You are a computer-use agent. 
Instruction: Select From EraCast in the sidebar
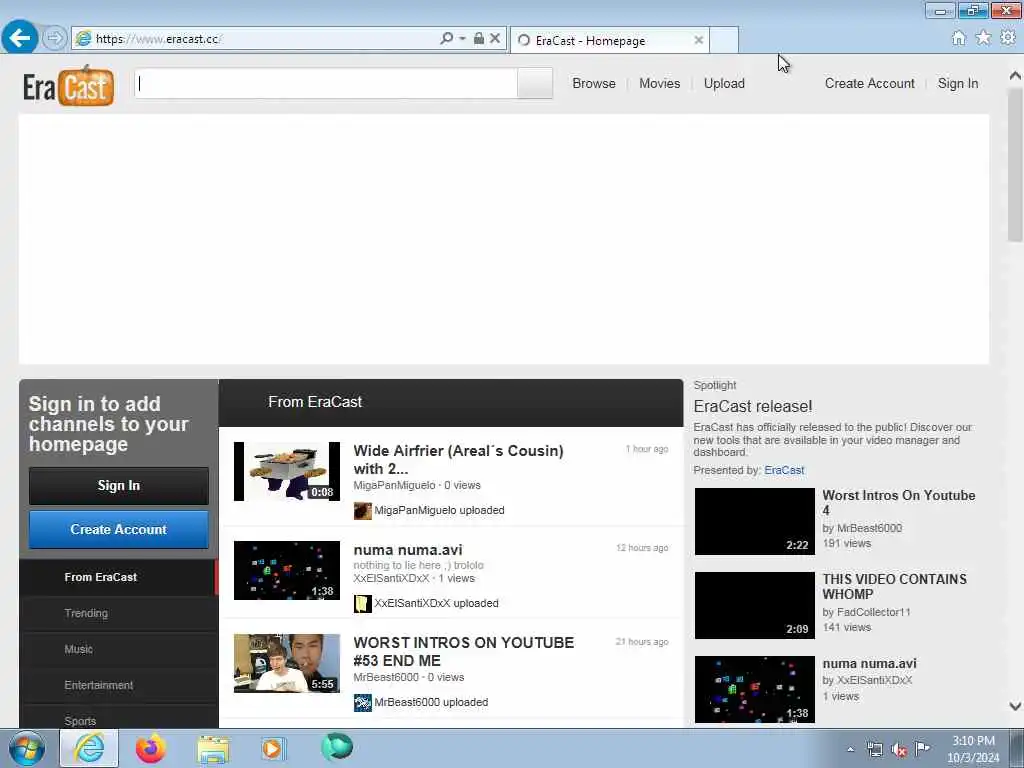pyautogui.click(x=119, y=577)
